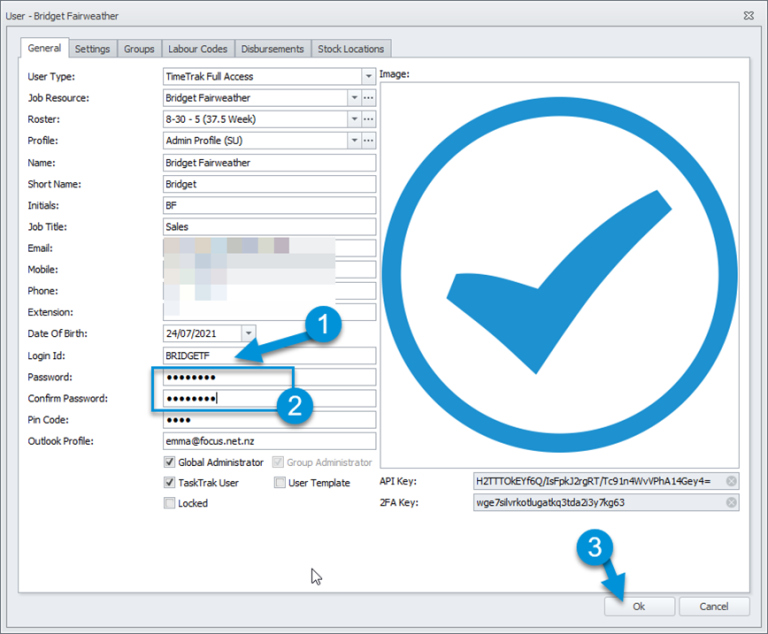Switch to the Labour Codes tab
This screenshot has width=768, height=634.
coord(198,49)
